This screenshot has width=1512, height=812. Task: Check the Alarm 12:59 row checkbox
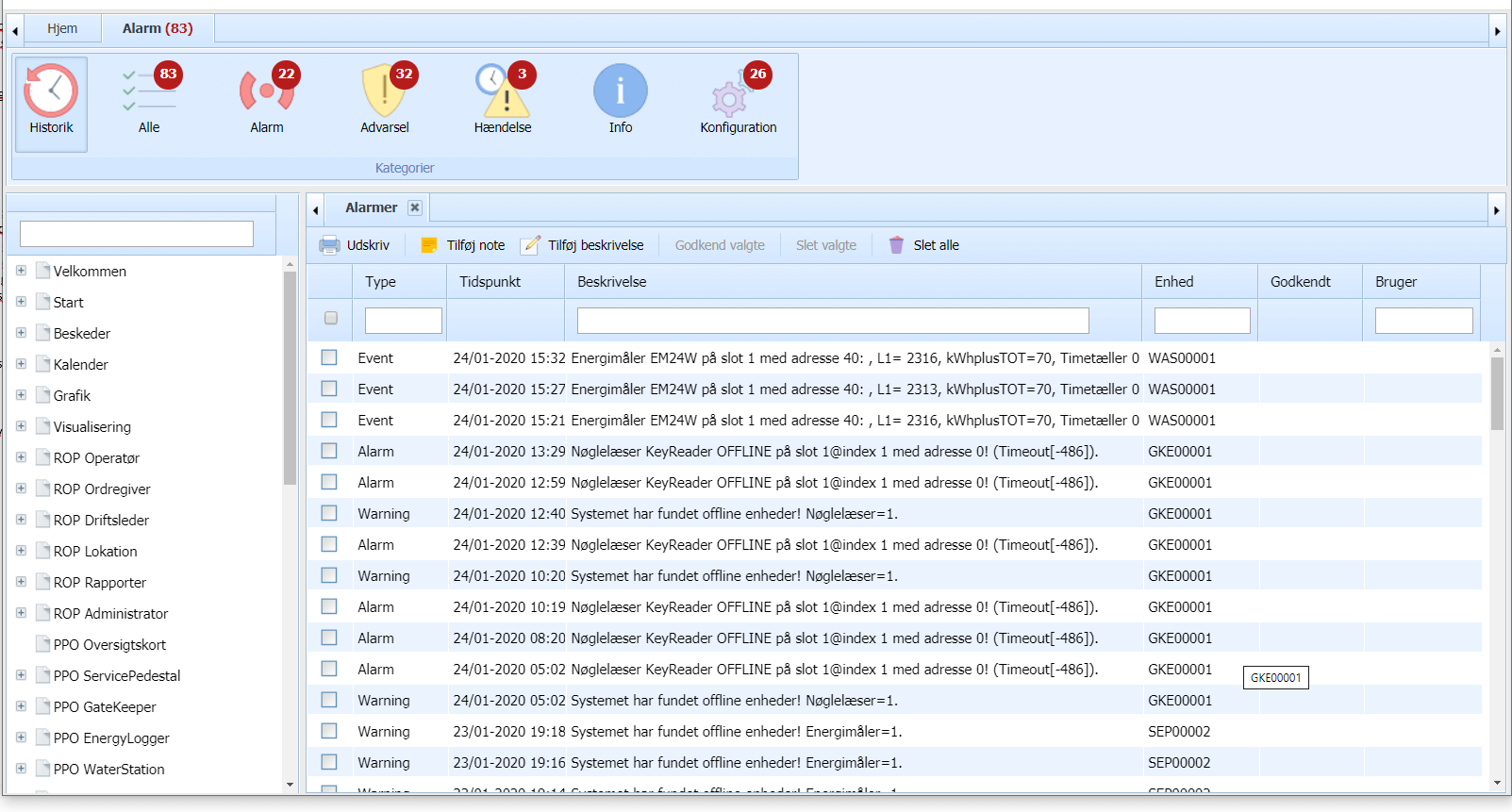329,482
